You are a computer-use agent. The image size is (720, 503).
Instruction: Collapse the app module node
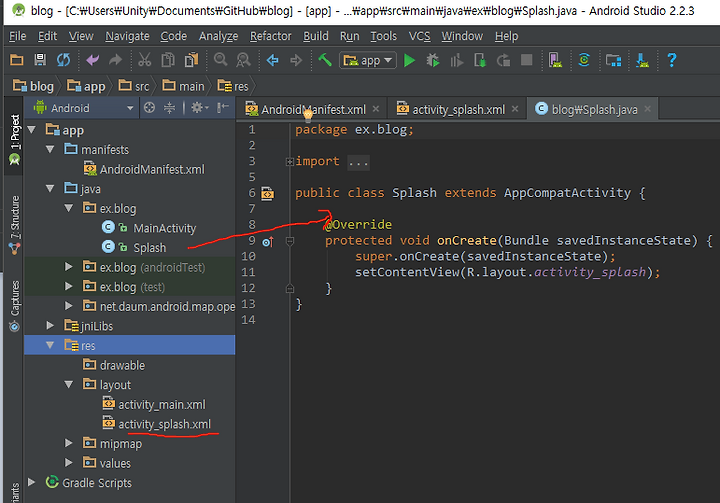pos(32,130)
